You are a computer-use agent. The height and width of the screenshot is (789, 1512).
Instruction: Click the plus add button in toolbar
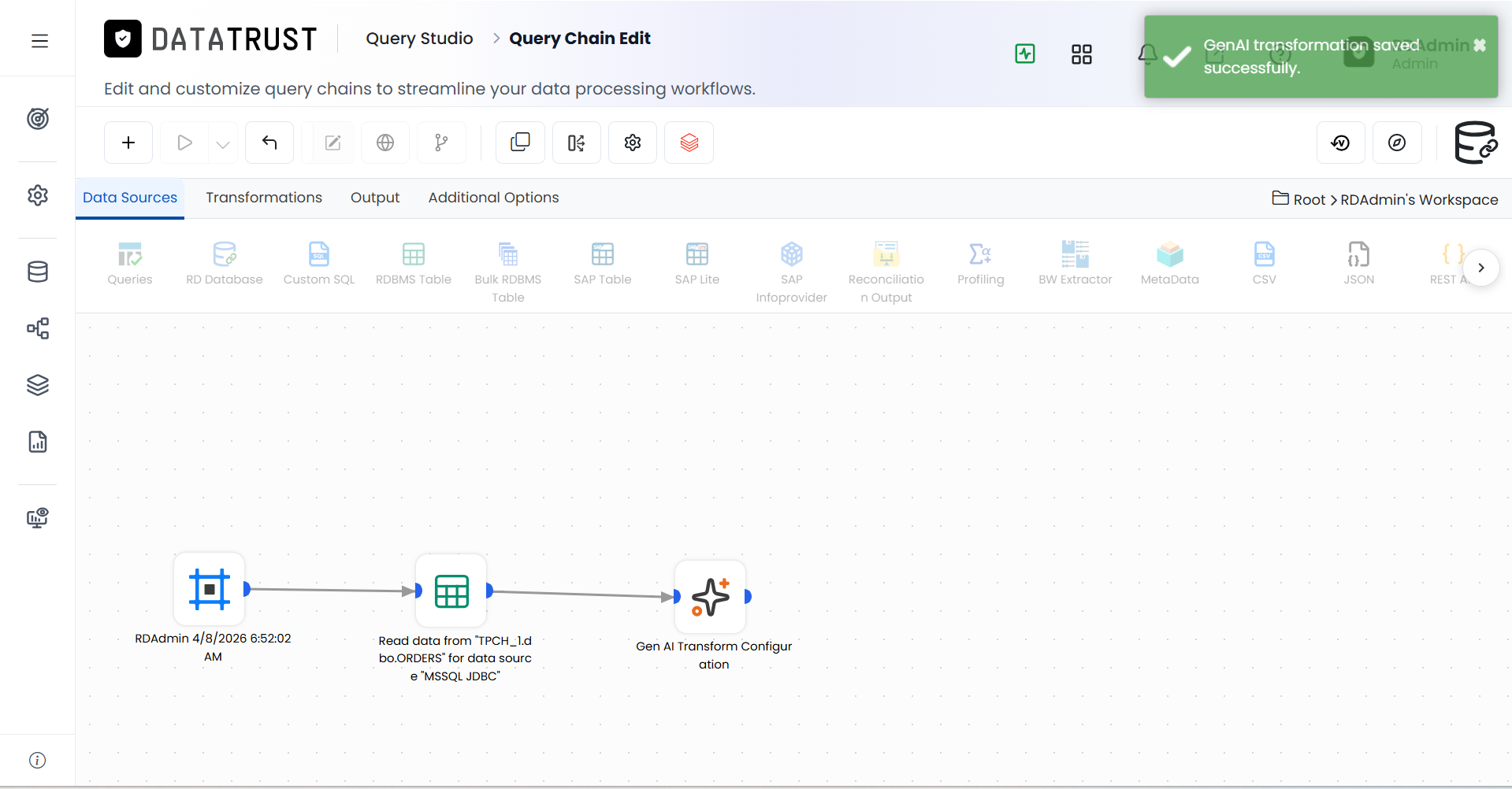pyautogui.click(x=128, y=143)
